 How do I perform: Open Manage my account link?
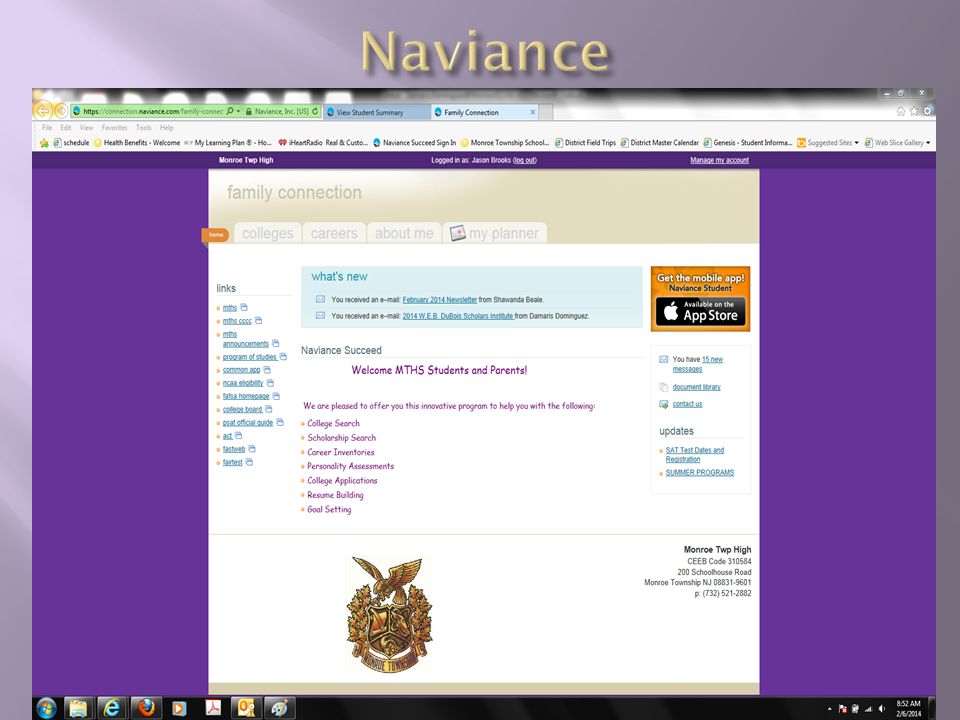click(719, 160)
